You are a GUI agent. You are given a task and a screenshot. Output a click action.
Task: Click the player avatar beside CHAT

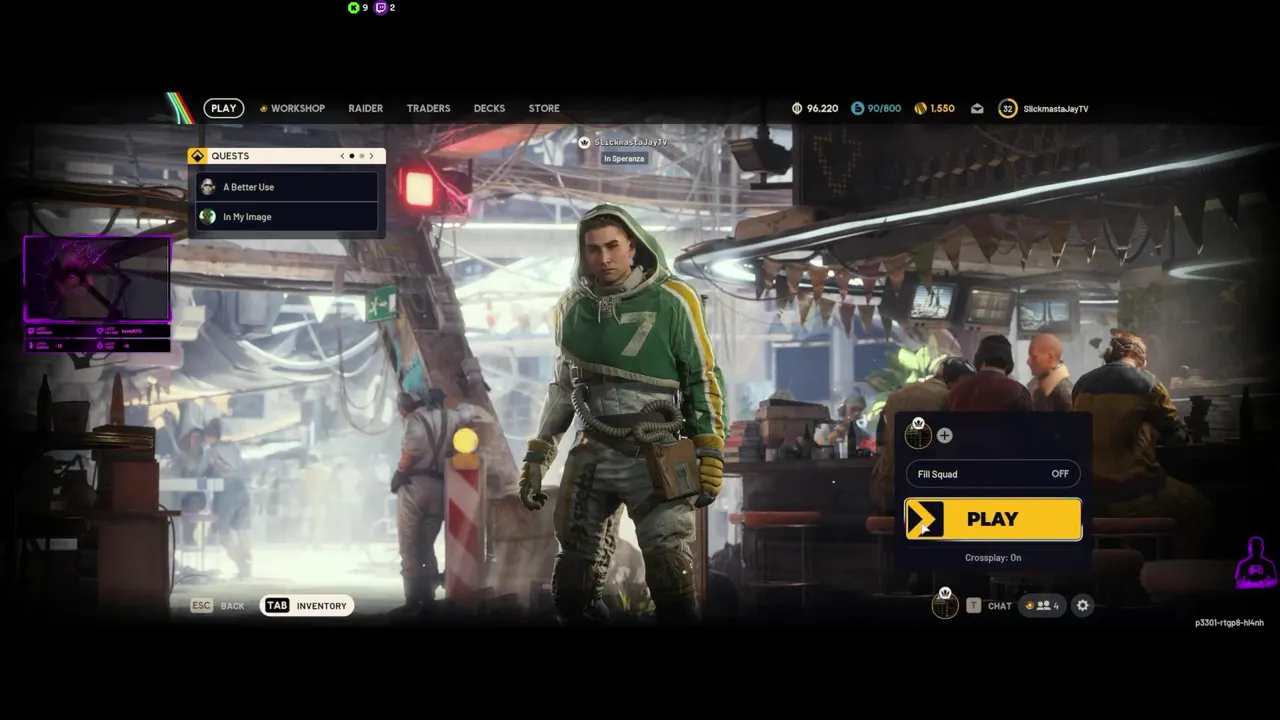pyautogui.click(x=945, y=604)
